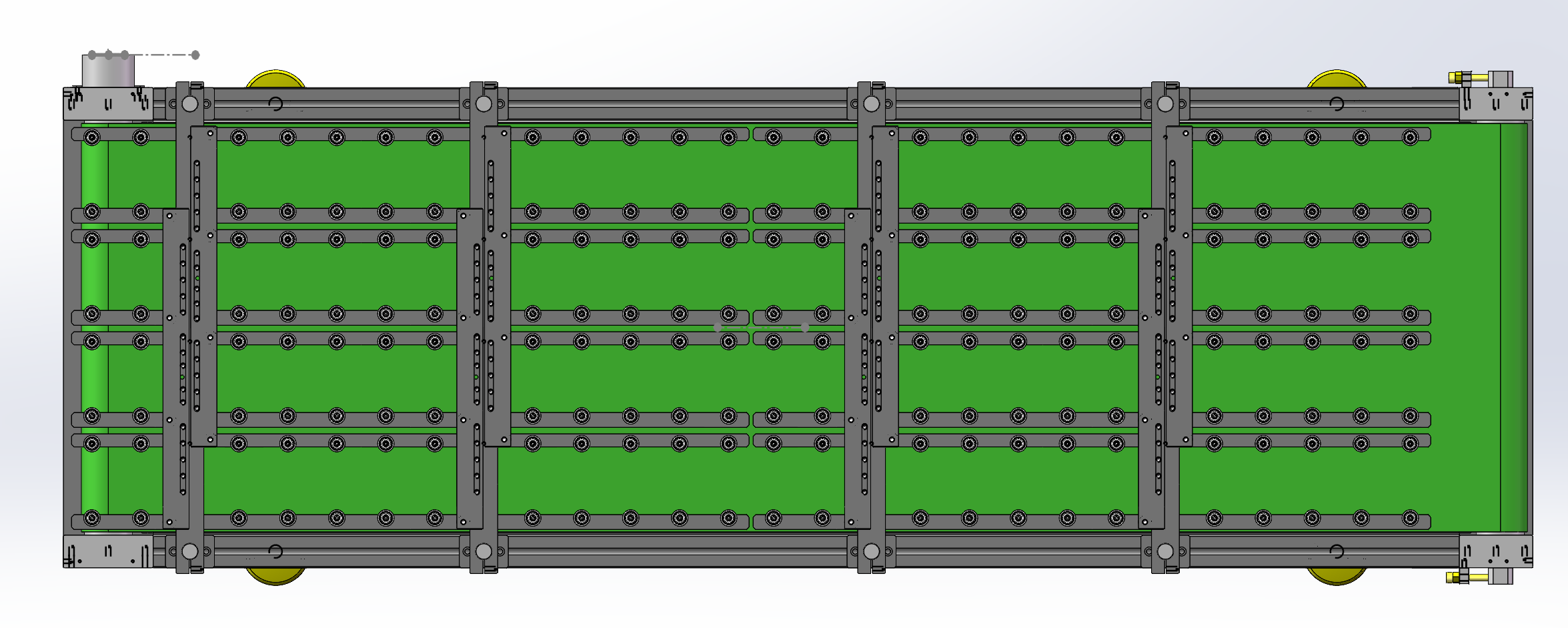Select the yellow wheel nearest the drive motor

275,79
